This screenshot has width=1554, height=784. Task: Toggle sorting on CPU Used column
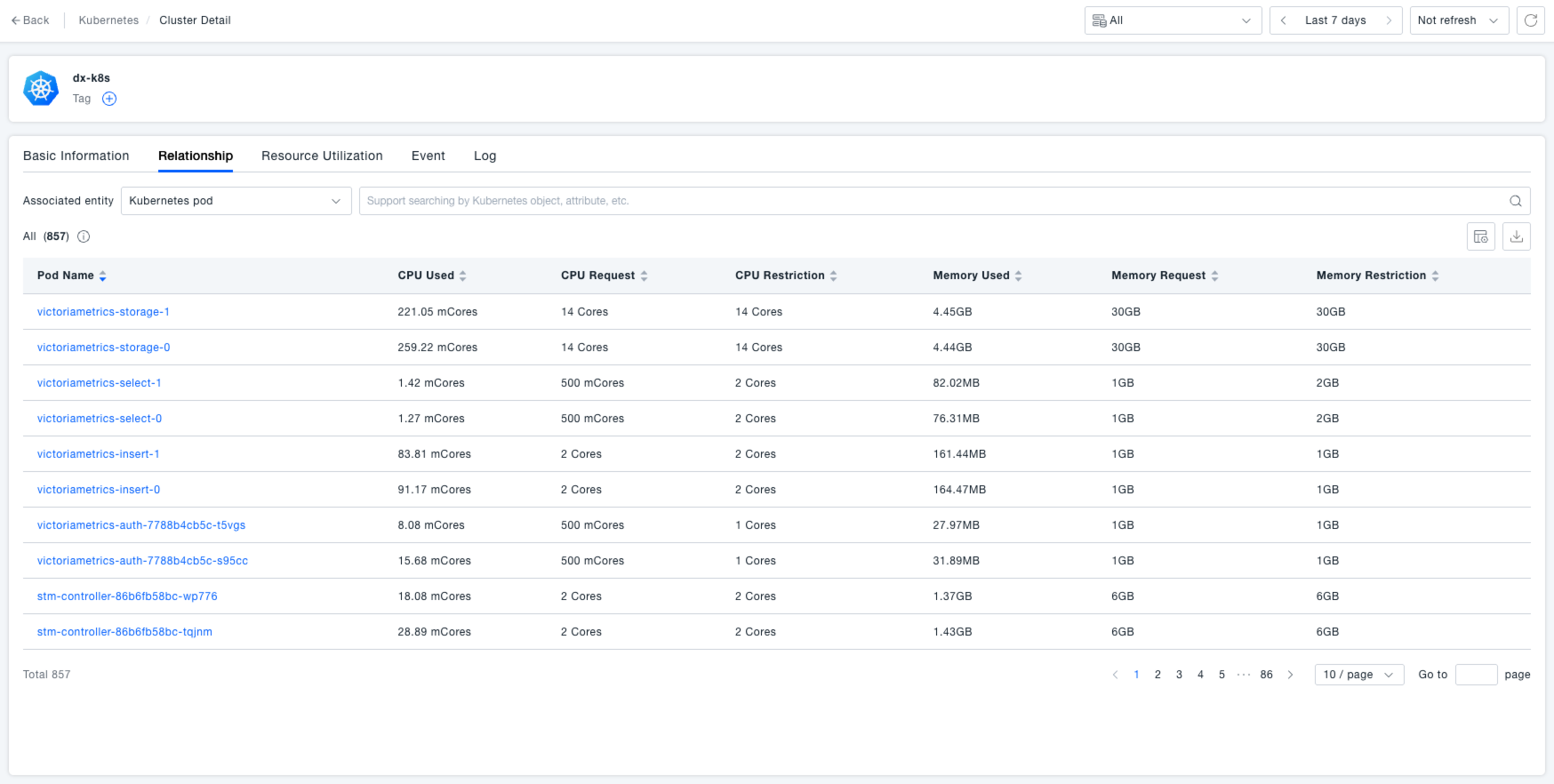(x=462, y=276)
